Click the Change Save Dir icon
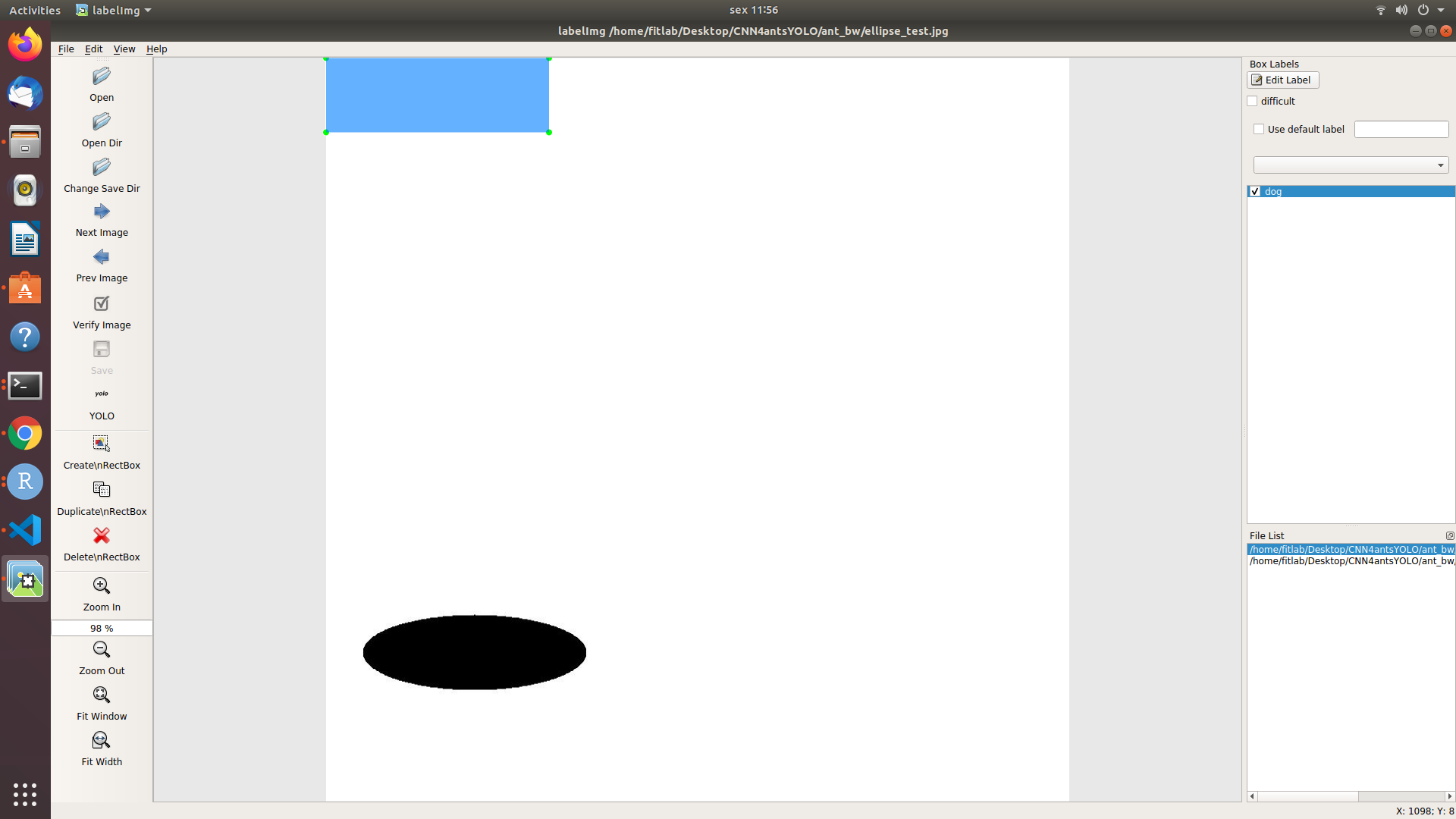1456x819 pixels. [x=101, y=174]
